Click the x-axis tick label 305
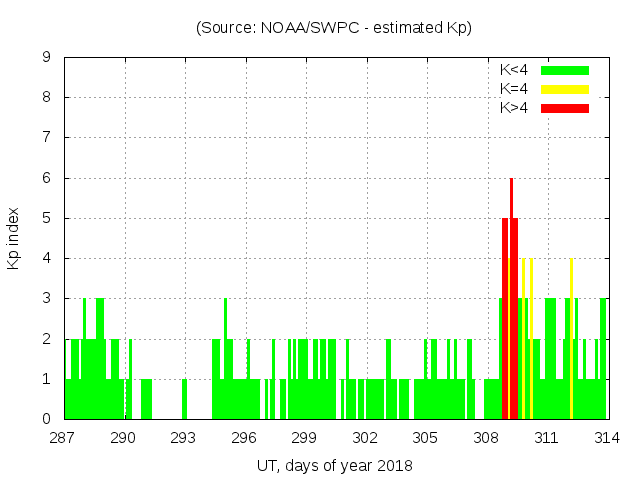Image resolution: width=640 pixels, height=480 pixels. tap(426, 437)
